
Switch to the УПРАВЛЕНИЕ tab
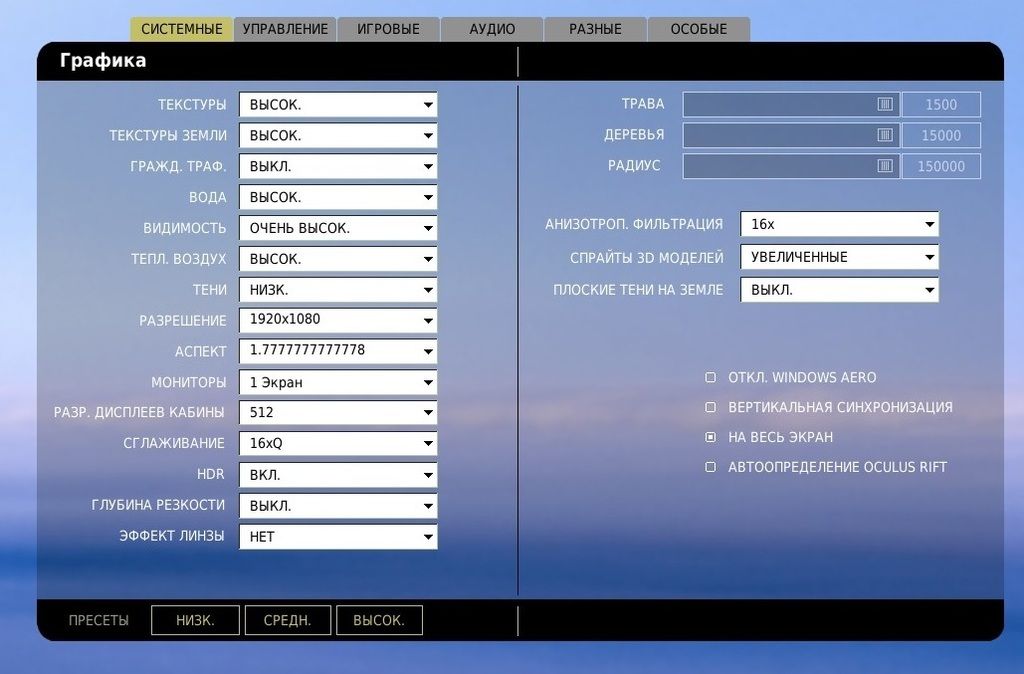285,28
